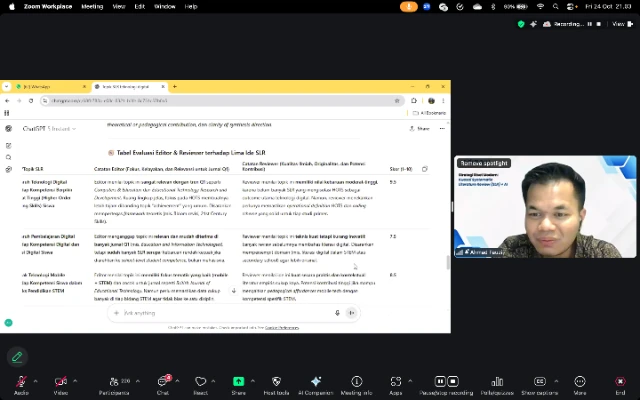640x400 pixels.
Task: Start camera using the Video icon
Action: pos(61,382)
